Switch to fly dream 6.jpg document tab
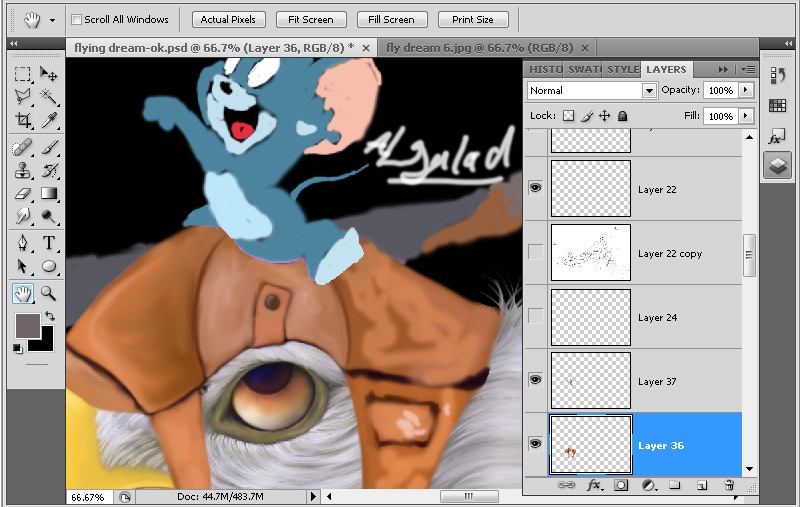Screen dimensions: 800x507 pyautogui.click(x=480, y=48)
